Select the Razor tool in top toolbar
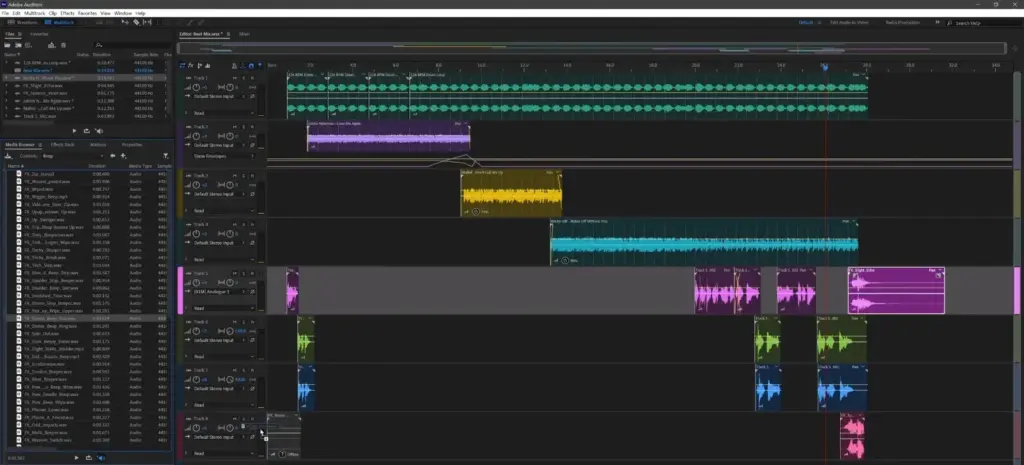This screenshot has height=465, width=1024. coord(136,22)
